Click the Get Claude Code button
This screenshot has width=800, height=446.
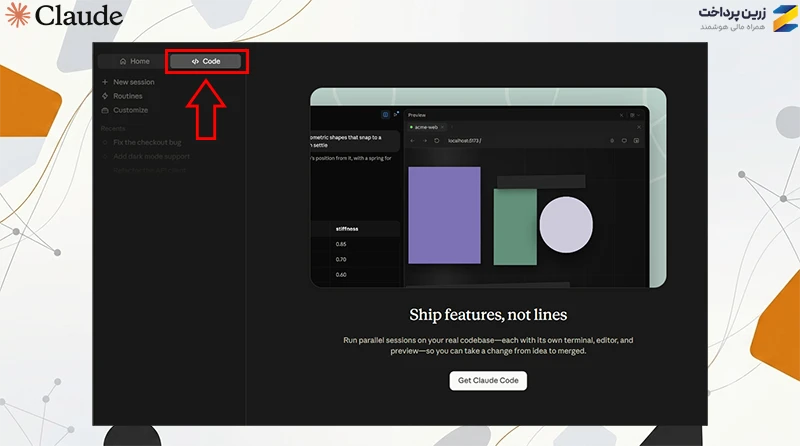point(488,381)
